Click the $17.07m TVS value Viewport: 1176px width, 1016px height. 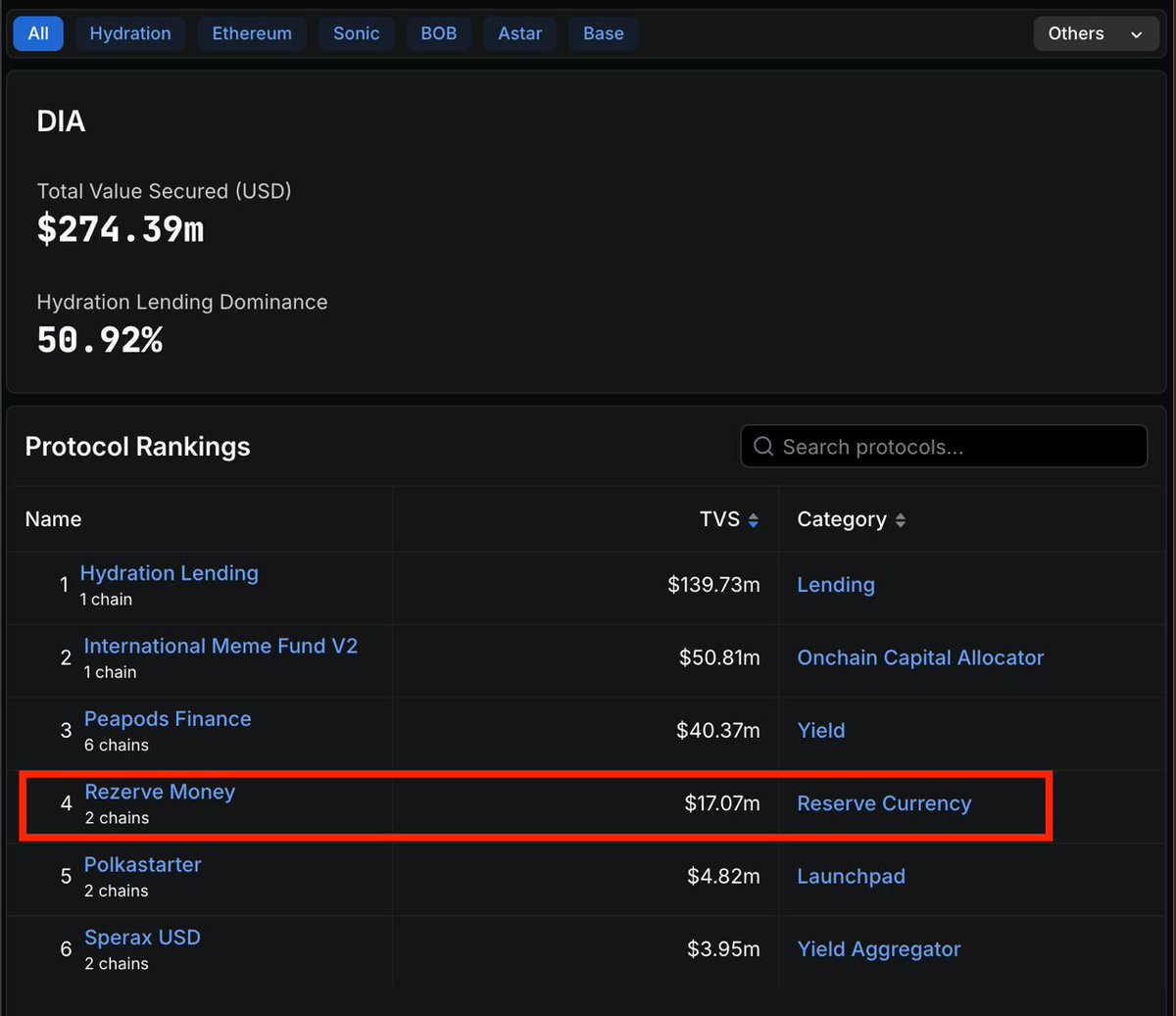coord(722,803)
